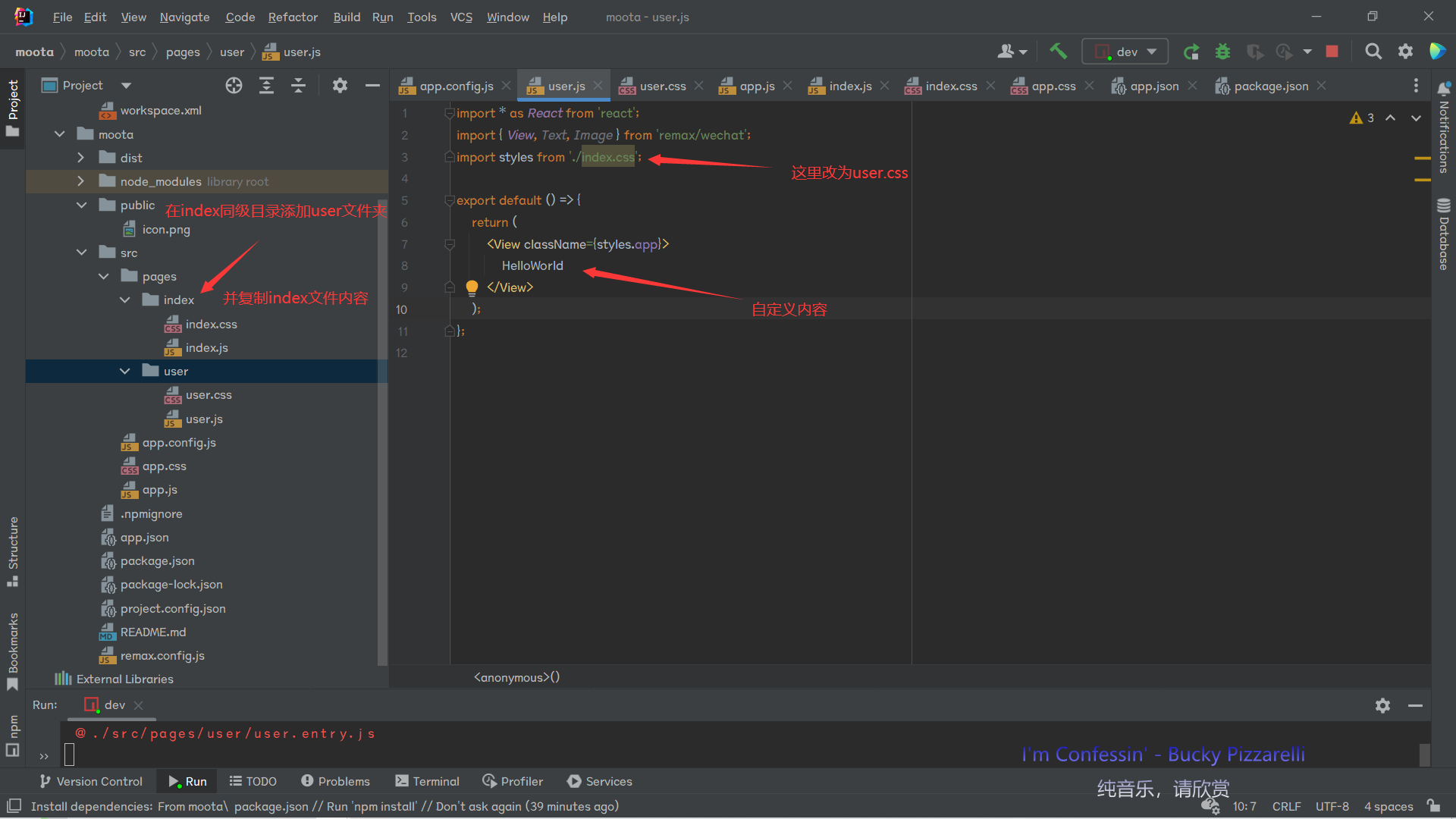Viewport: 1456px width, 819px height.
Task: Collapse all in Project panel toolbar
Action: click(x=298, y=86)
